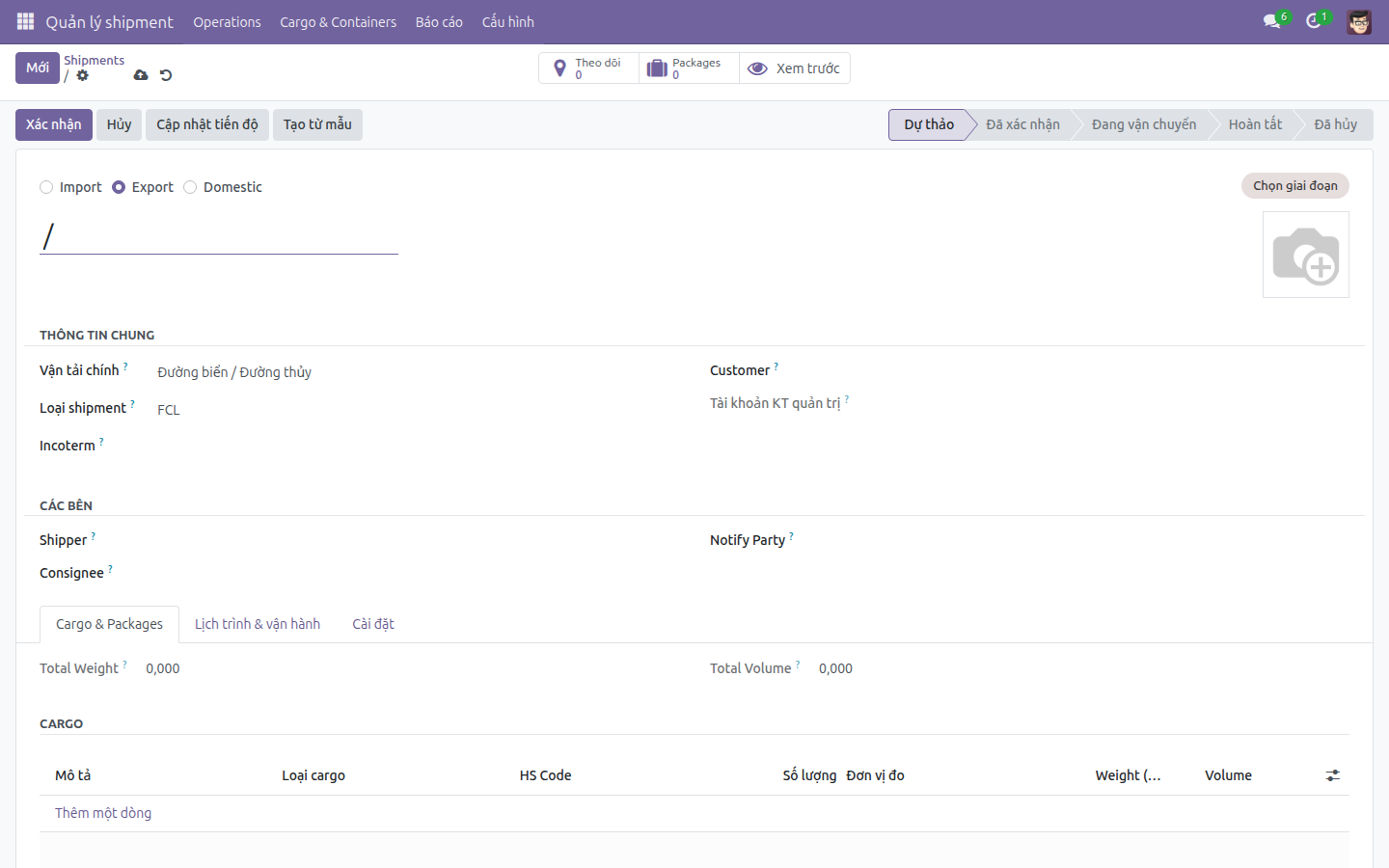Viewport: 1389px width, 868px height.
Task: Upload image via the camera placeholder thumbnail
Action: [1306, 255]
